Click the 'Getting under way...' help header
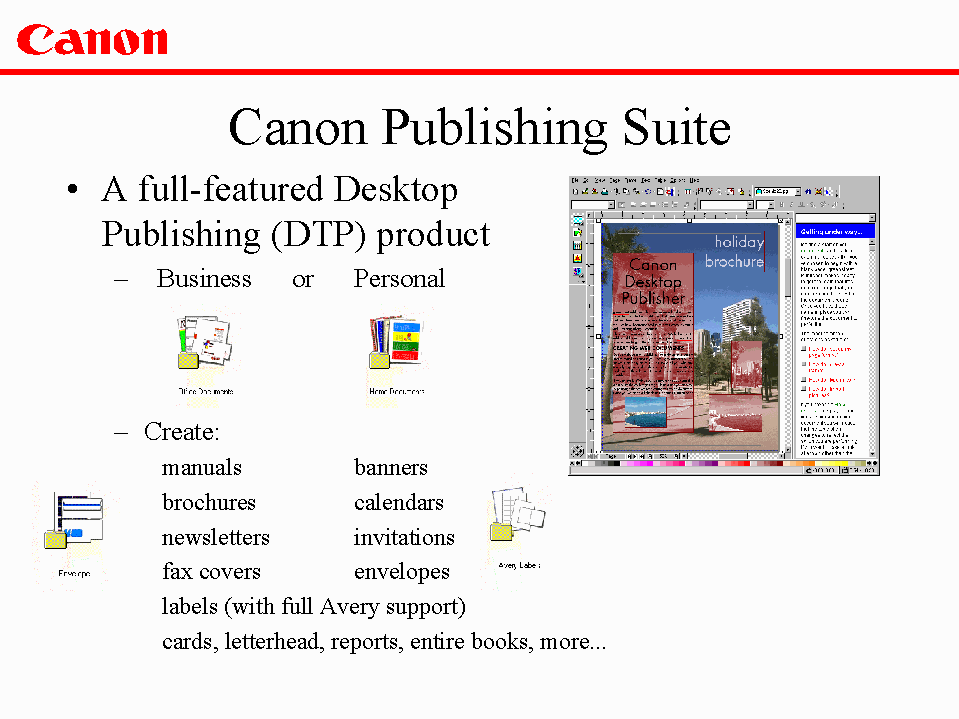The width and height of the screenshot is (959, 719). click(834, 231)
